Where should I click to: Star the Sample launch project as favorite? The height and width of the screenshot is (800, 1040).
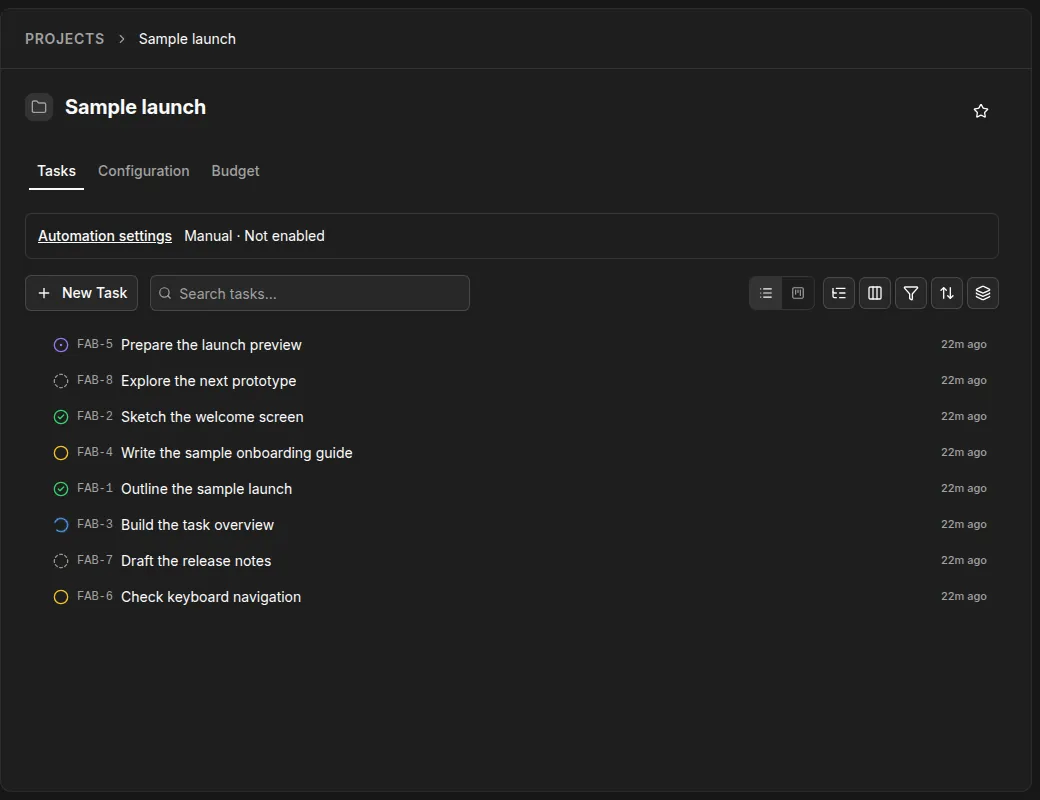pyautogui.click(x=980, y=111)
